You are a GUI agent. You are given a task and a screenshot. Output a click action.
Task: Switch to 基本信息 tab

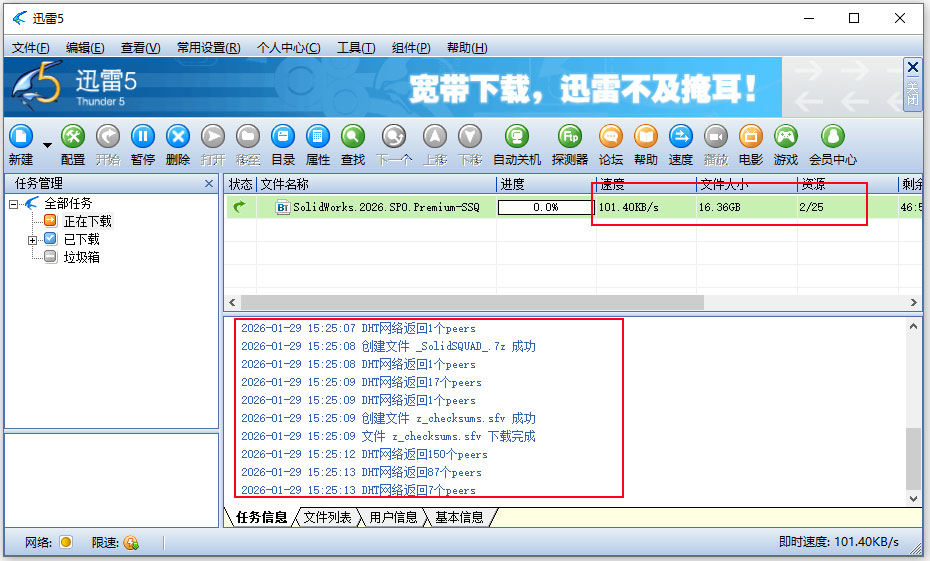click(x=459, y=517)
